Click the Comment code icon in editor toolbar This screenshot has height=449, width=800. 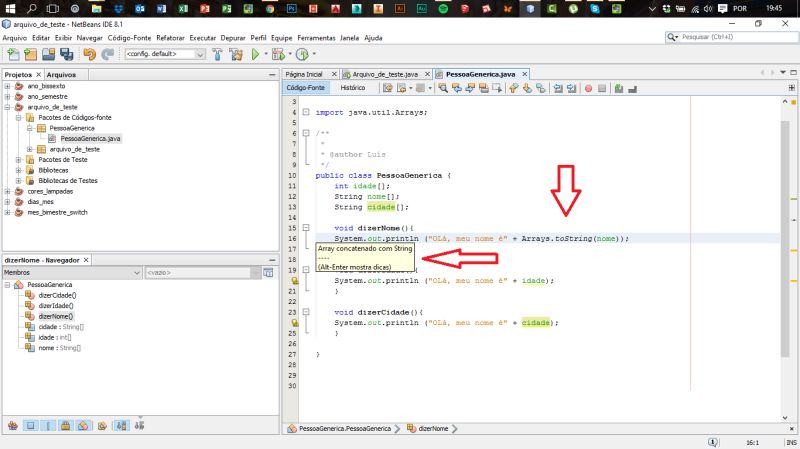point(619,88)
